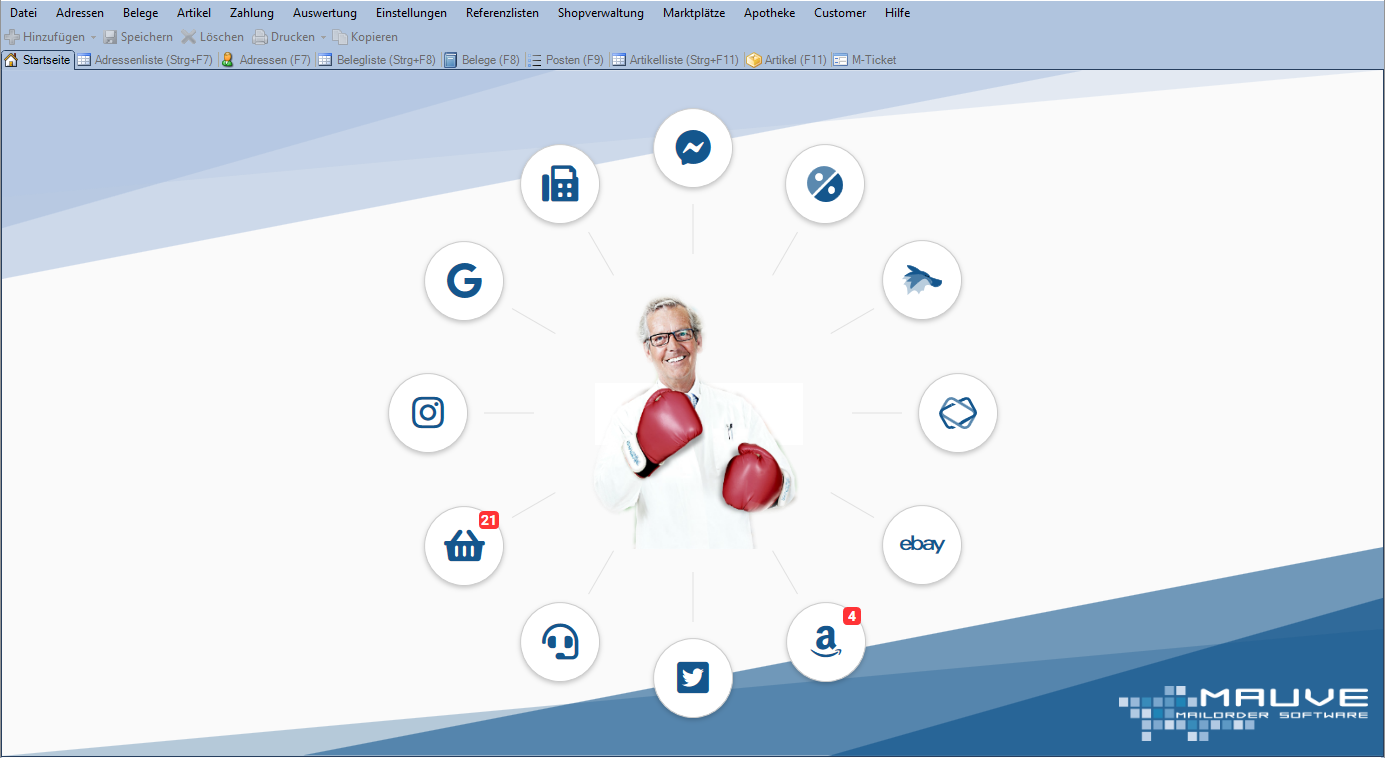Expand the Drucken dropdown arrow
The image size is (1385, 758).
(323, 37)
